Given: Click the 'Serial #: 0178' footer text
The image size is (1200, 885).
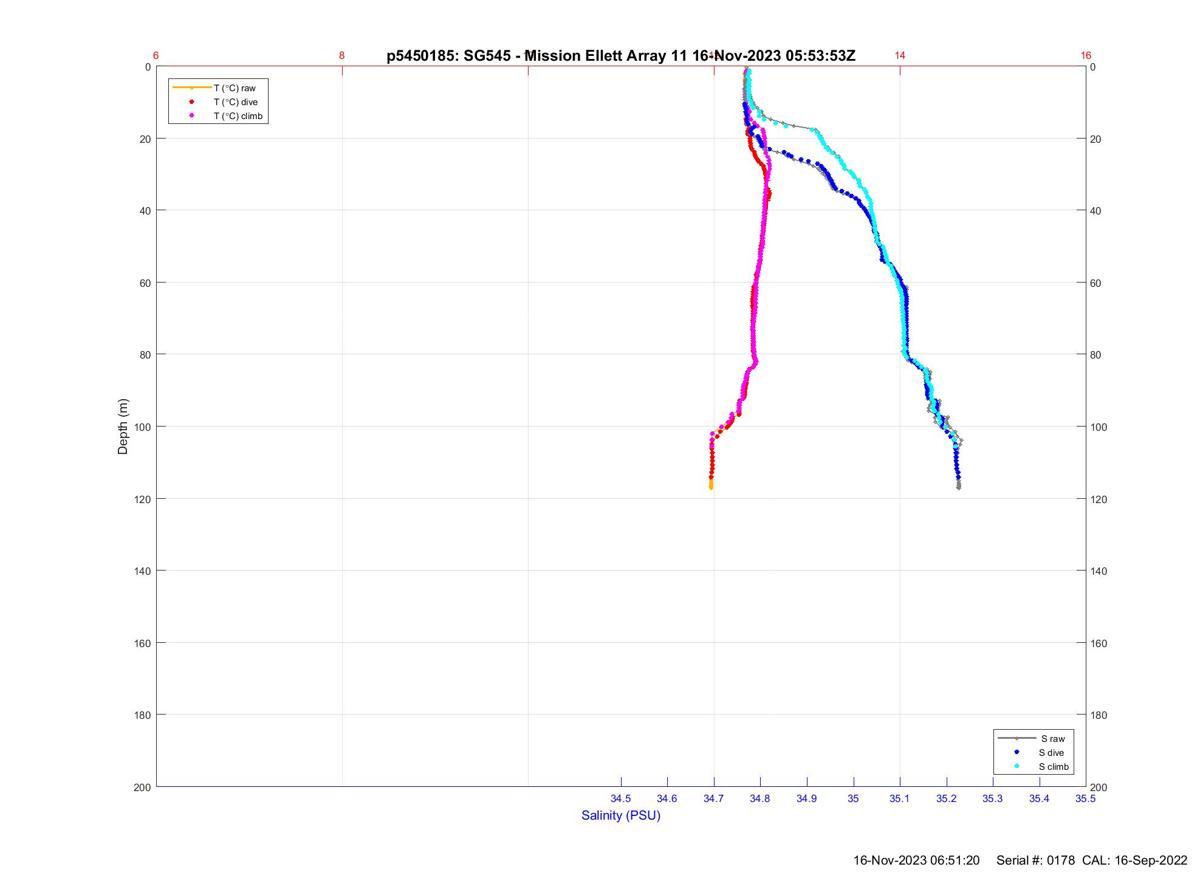Looking at the screenshot, I should pos(1035,860).
